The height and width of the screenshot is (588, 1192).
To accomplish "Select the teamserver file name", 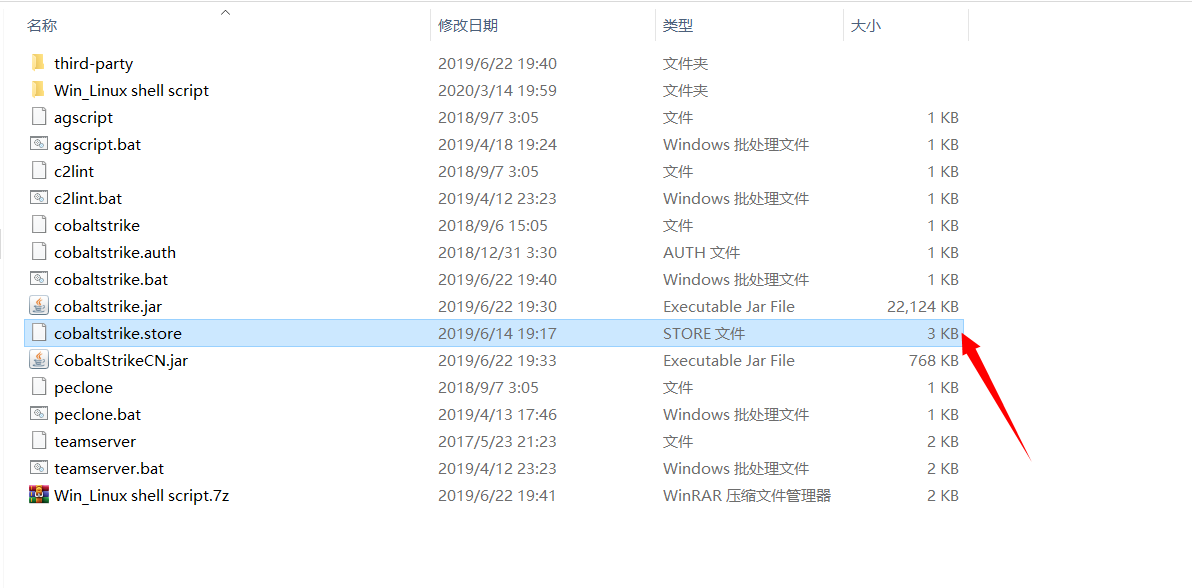I will point(95,442).
